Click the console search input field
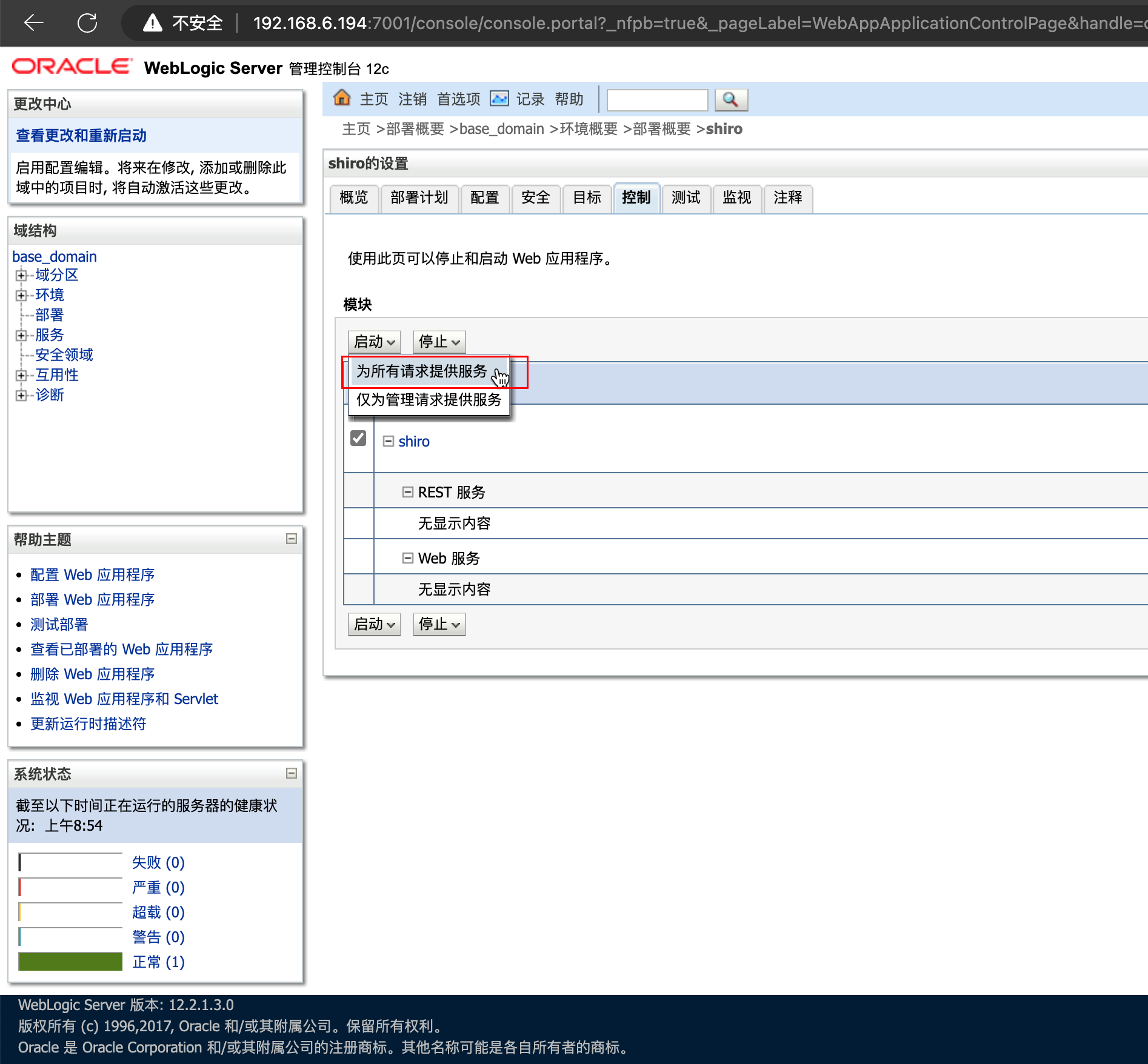 [x=657, y=100]
